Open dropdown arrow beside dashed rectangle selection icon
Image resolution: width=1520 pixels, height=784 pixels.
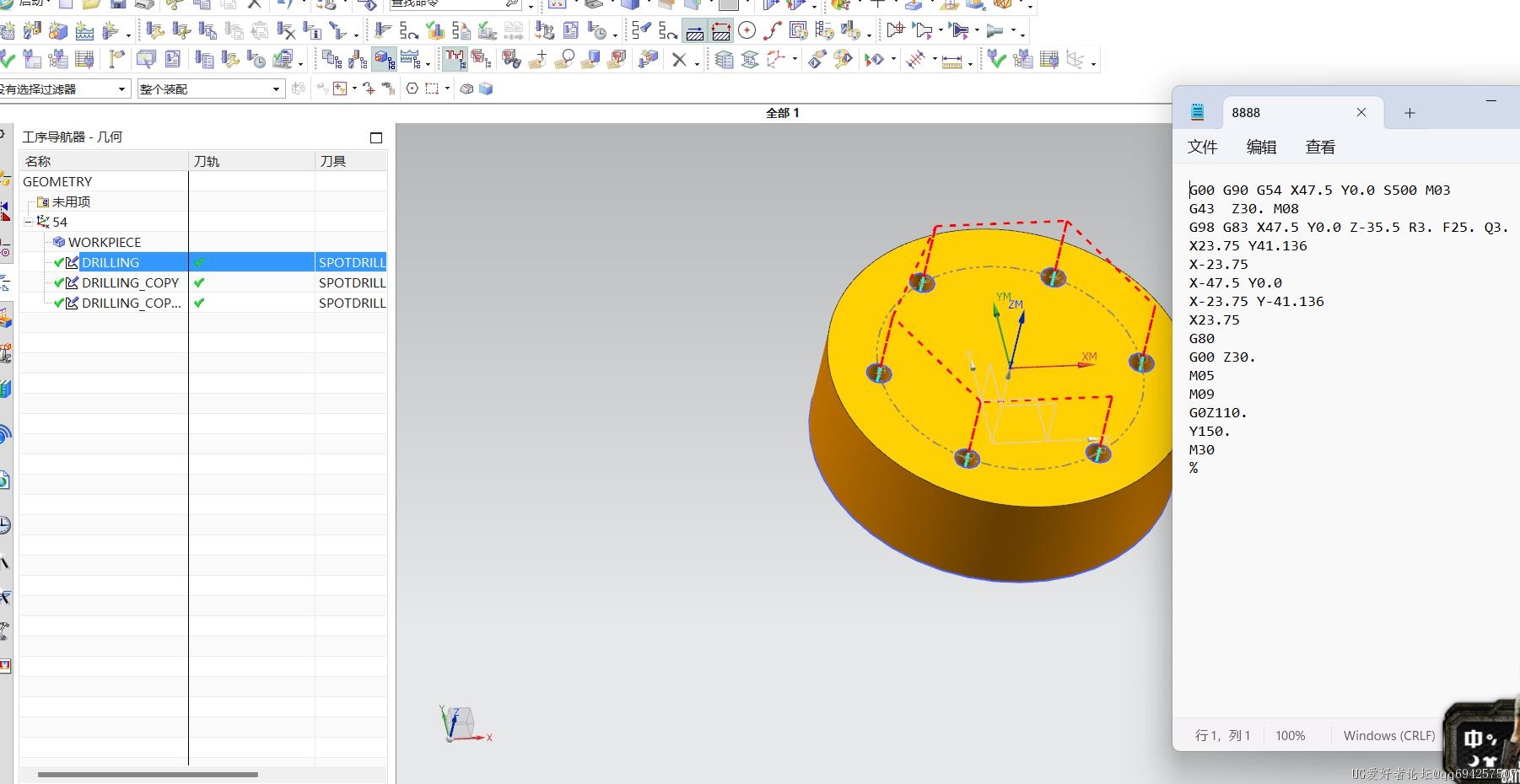447,89
